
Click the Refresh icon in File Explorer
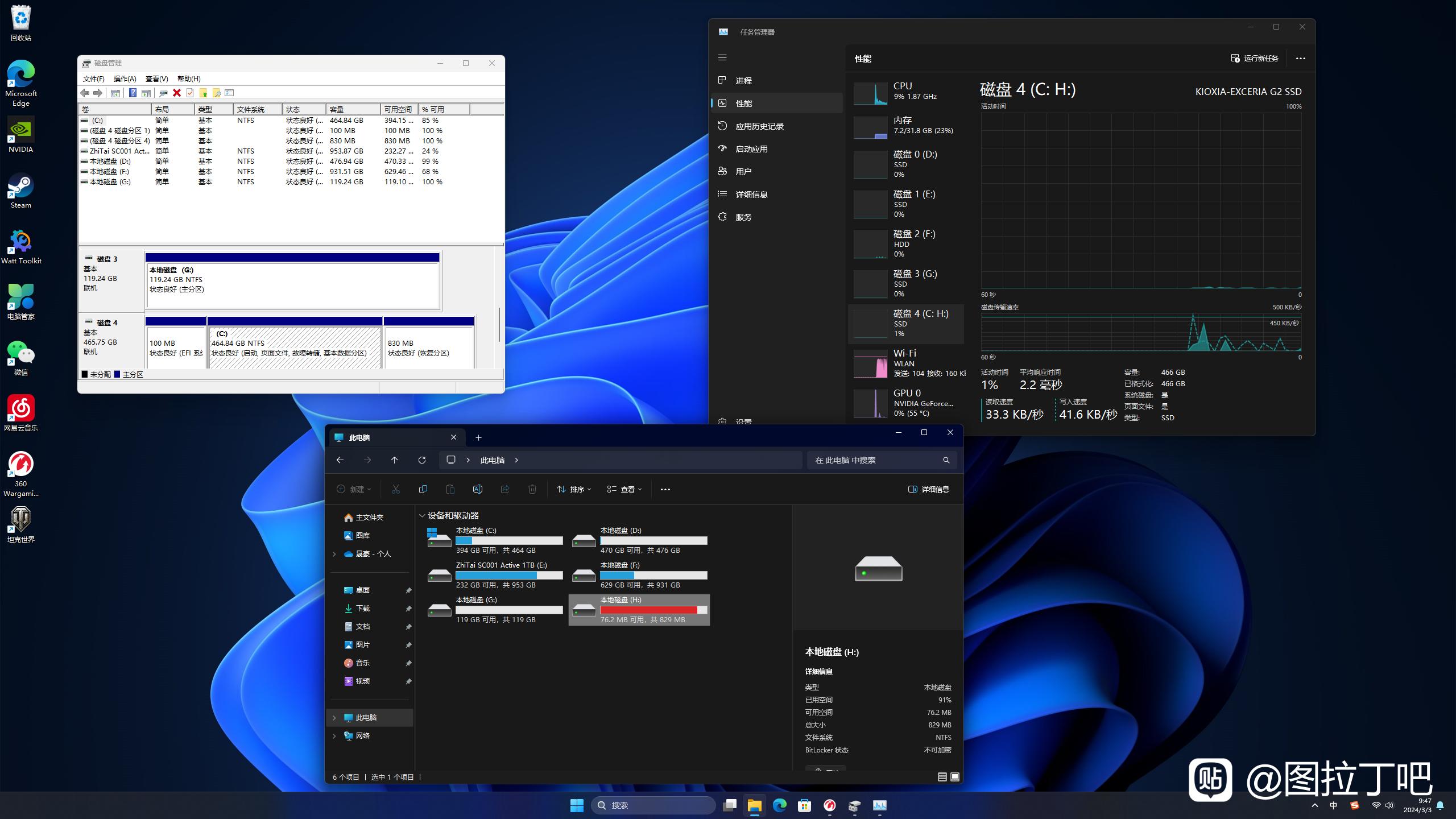[x=422, y=460]
